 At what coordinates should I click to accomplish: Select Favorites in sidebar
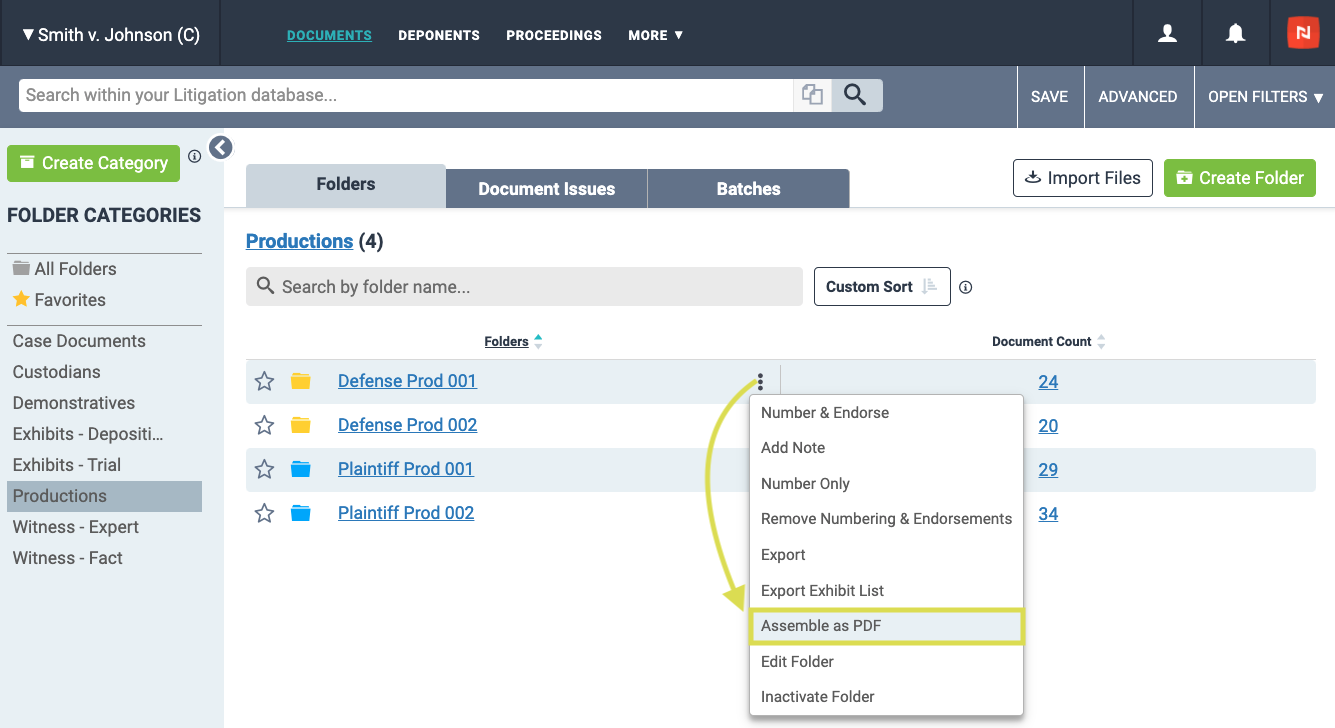[59, 300]
